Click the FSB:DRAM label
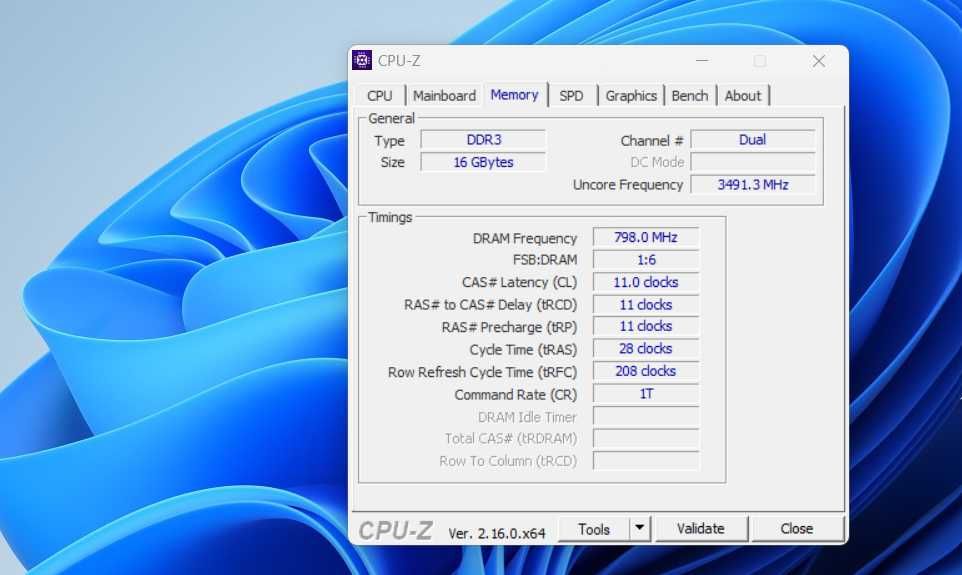This screenshot has width=962, height=575. coord(545,260)
